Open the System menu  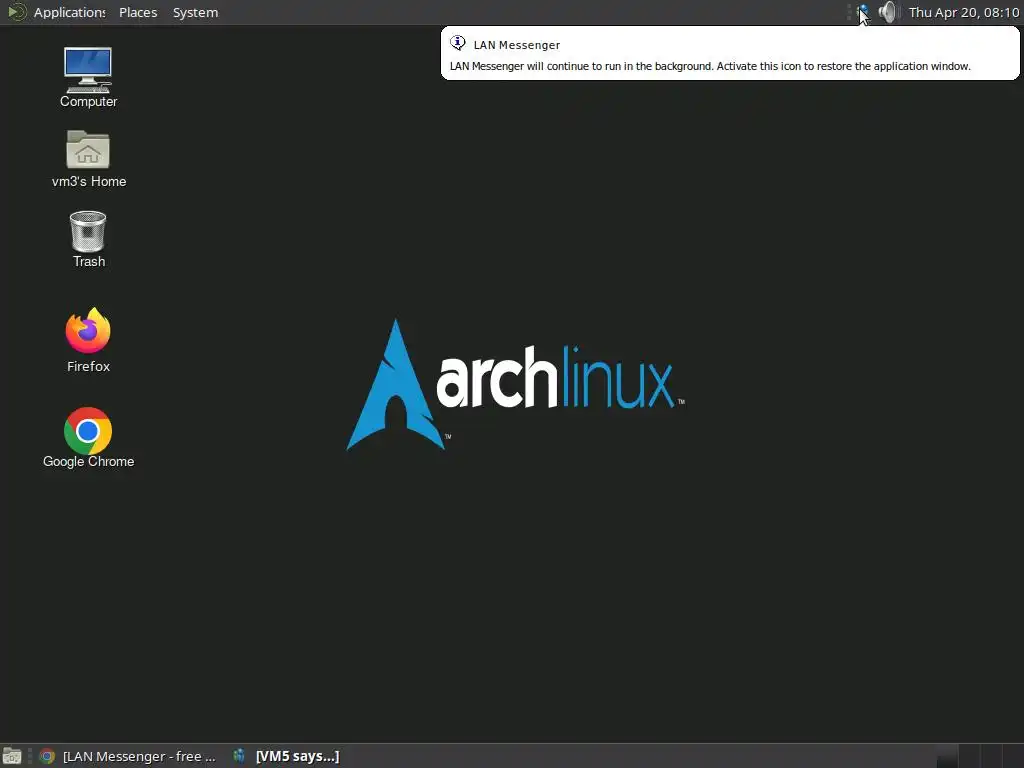tap(195, 12)
